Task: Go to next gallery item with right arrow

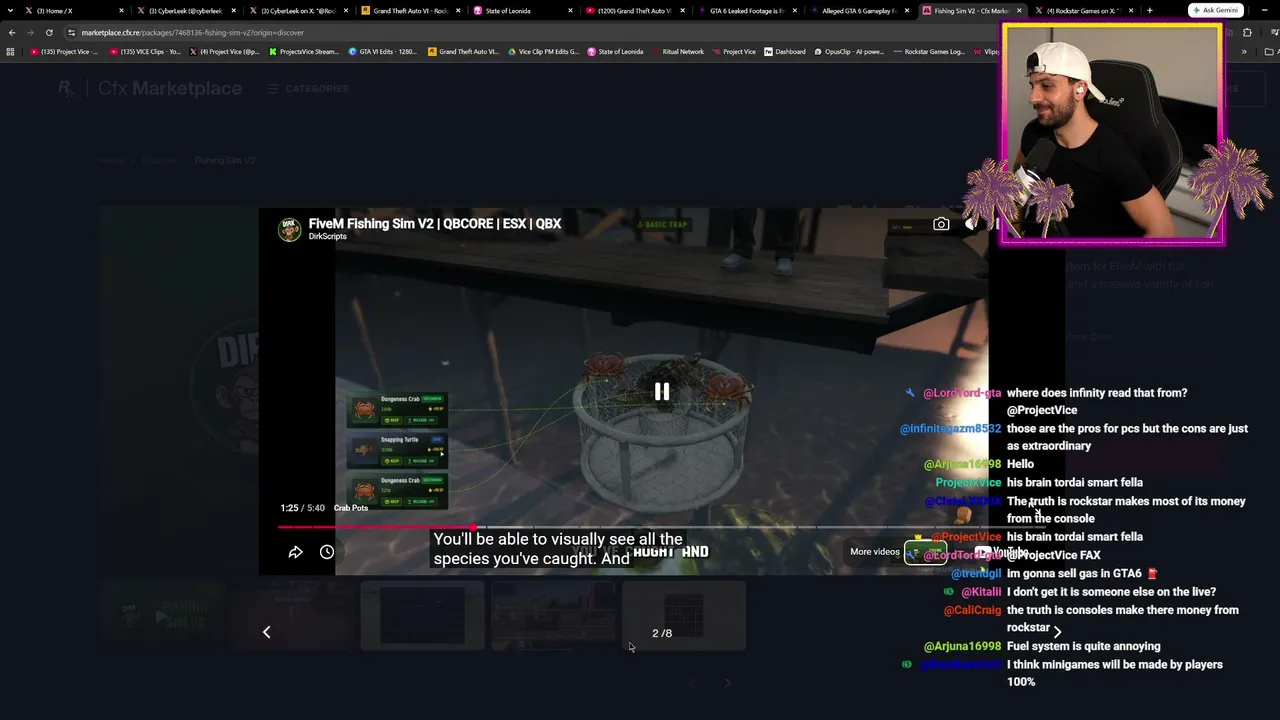Action: [x=1057, y=632]
